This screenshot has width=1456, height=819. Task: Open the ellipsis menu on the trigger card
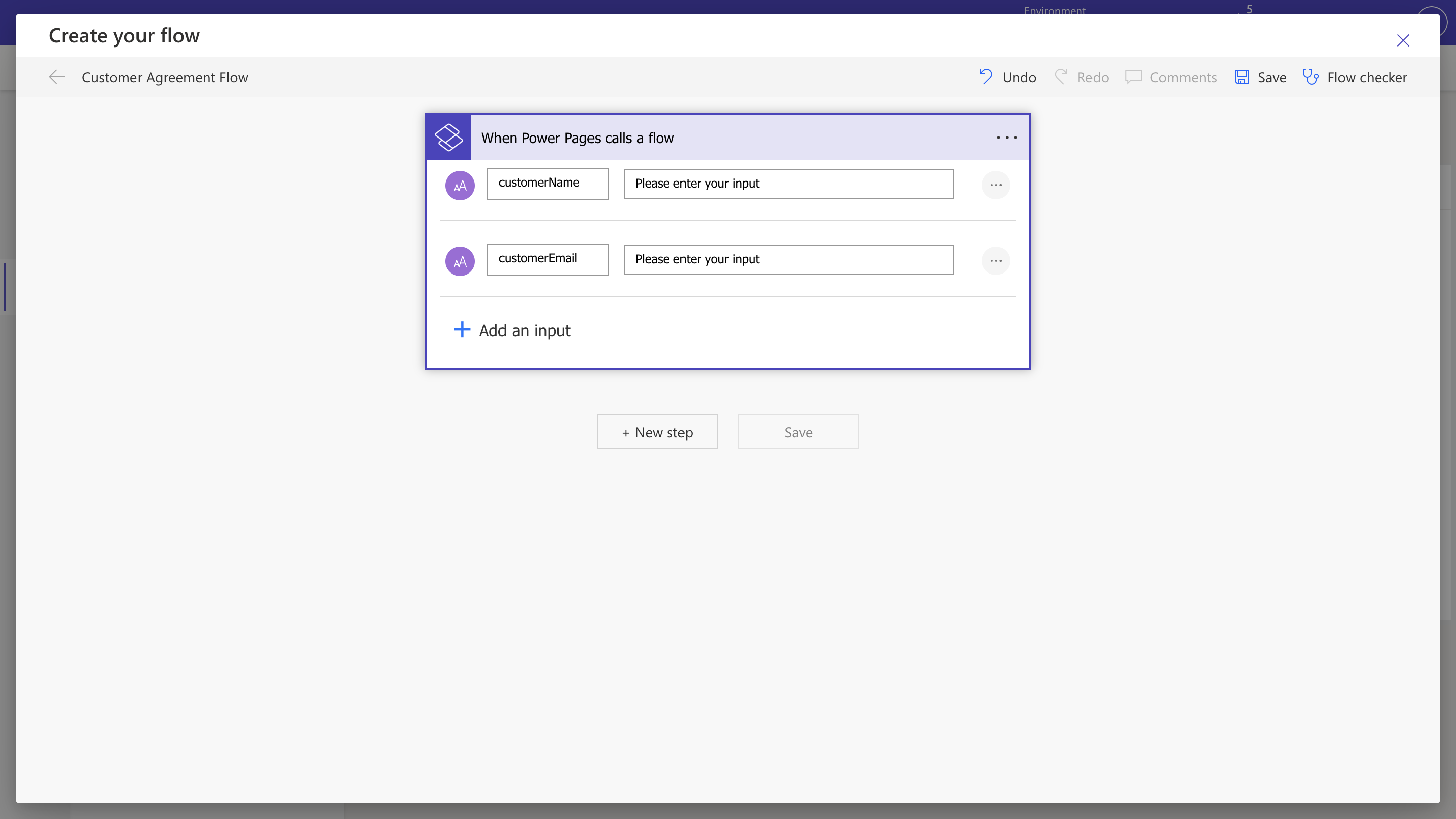[x=1006, y=137]
